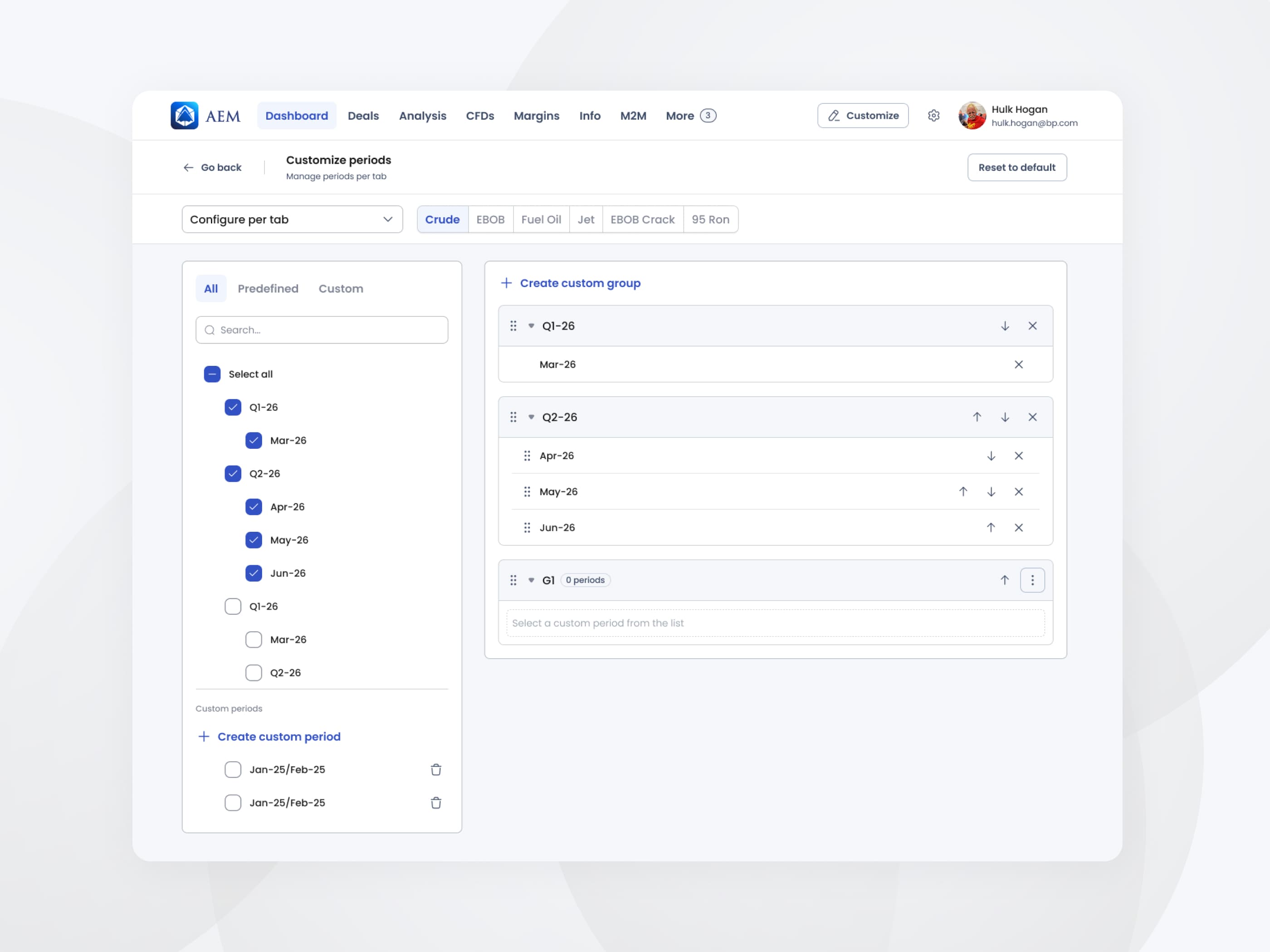Remove Jun-26 from group

pos(1019,527)
